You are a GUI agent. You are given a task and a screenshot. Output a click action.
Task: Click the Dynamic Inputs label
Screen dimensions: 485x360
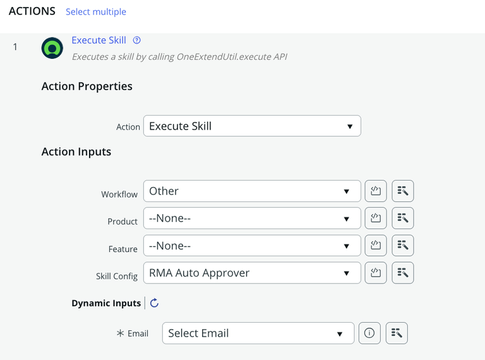[x=106, y=303]
